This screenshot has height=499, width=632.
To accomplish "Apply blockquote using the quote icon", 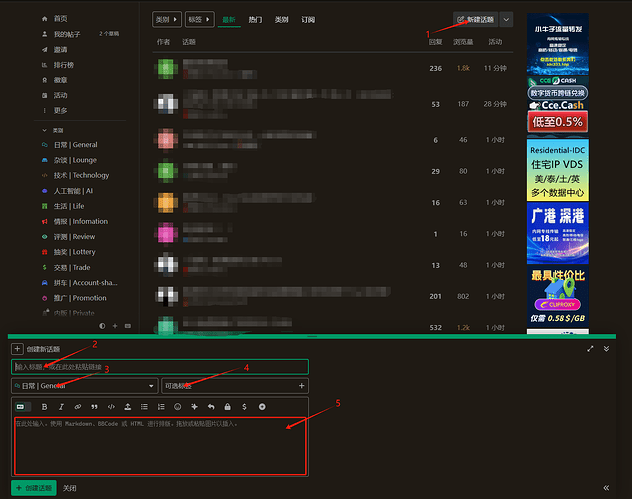I will [94, 407].
